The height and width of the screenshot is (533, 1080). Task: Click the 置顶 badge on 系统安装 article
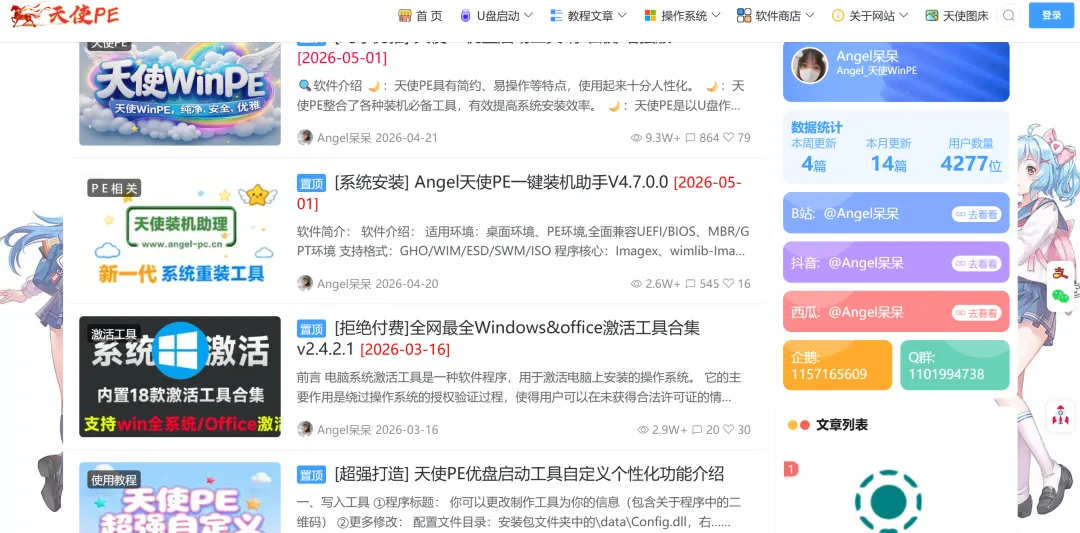[x=311, y=183]
